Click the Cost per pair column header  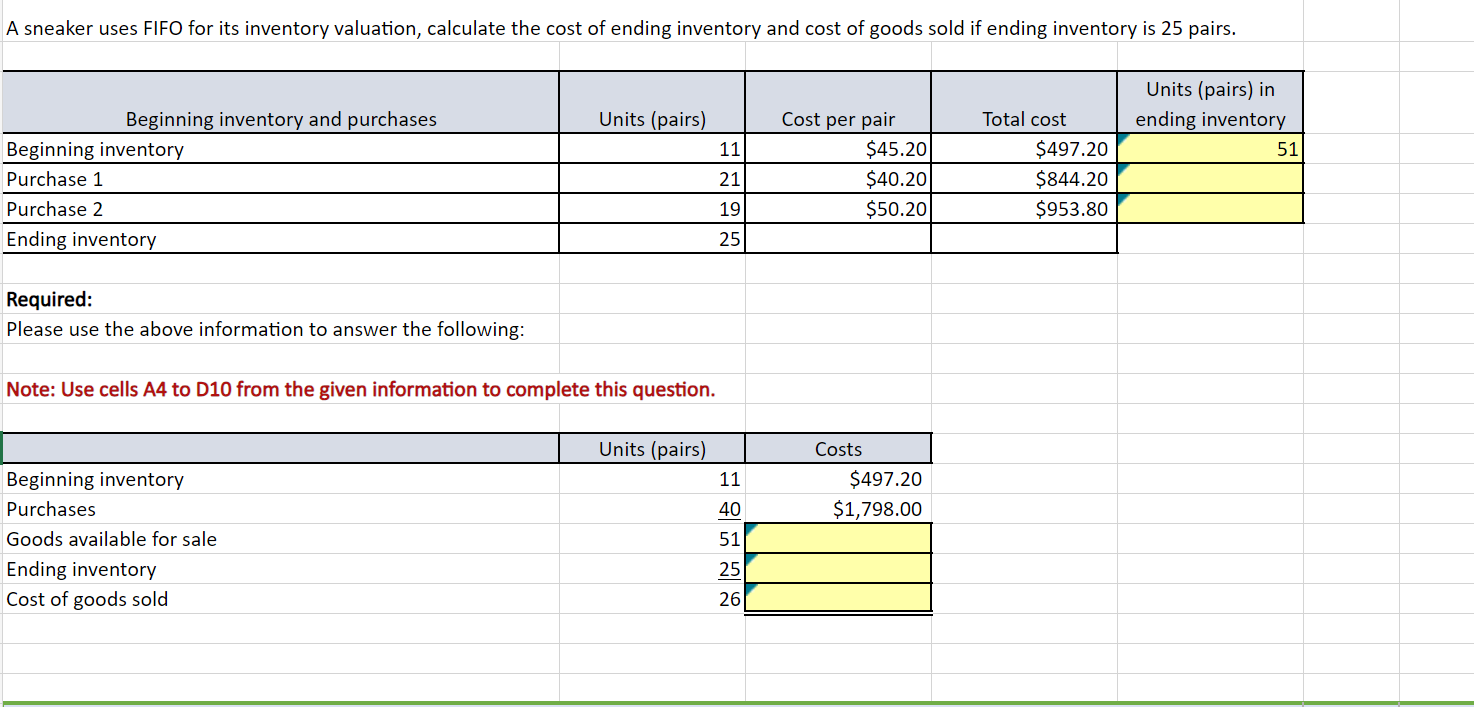[838, 118]
